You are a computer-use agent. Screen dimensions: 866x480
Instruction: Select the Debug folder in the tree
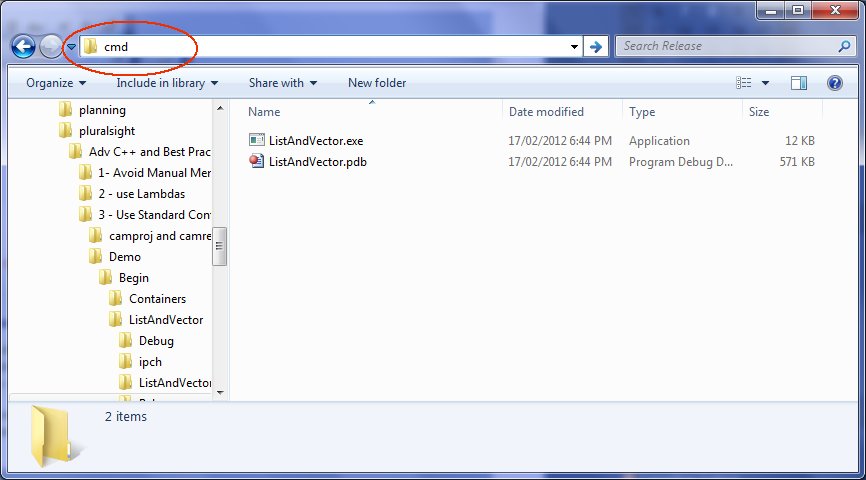pyautogui.click(x=156, y=341)
